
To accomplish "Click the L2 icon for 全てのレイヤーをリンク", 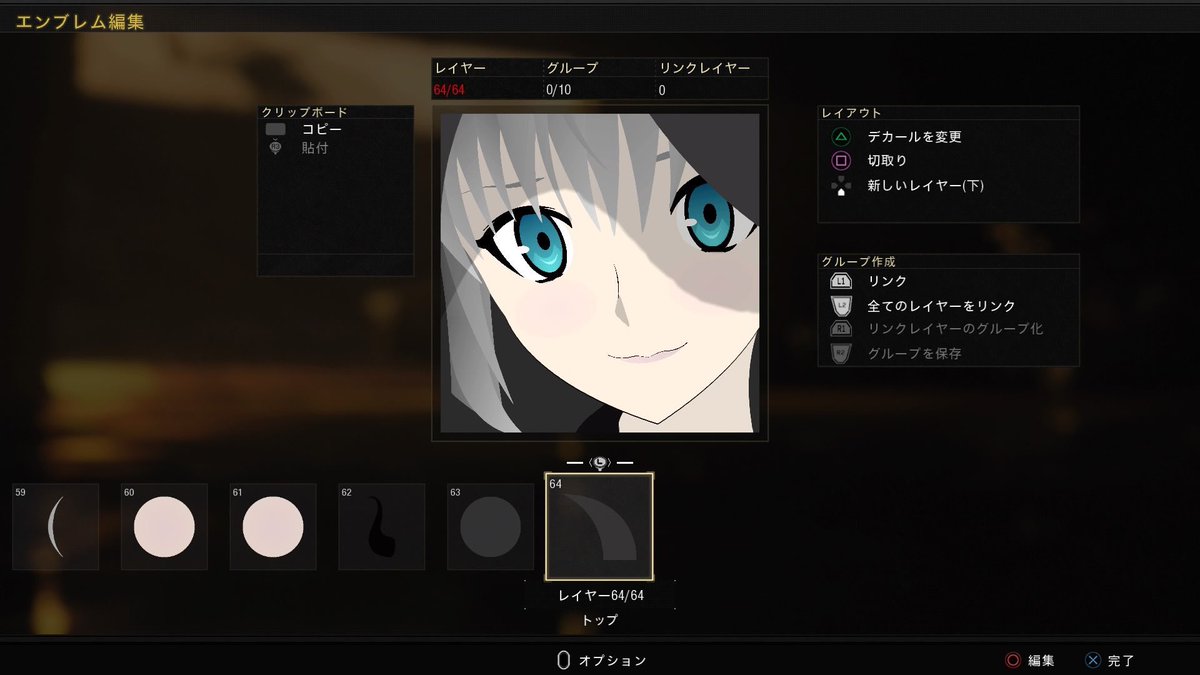I will tap(841, 306).
